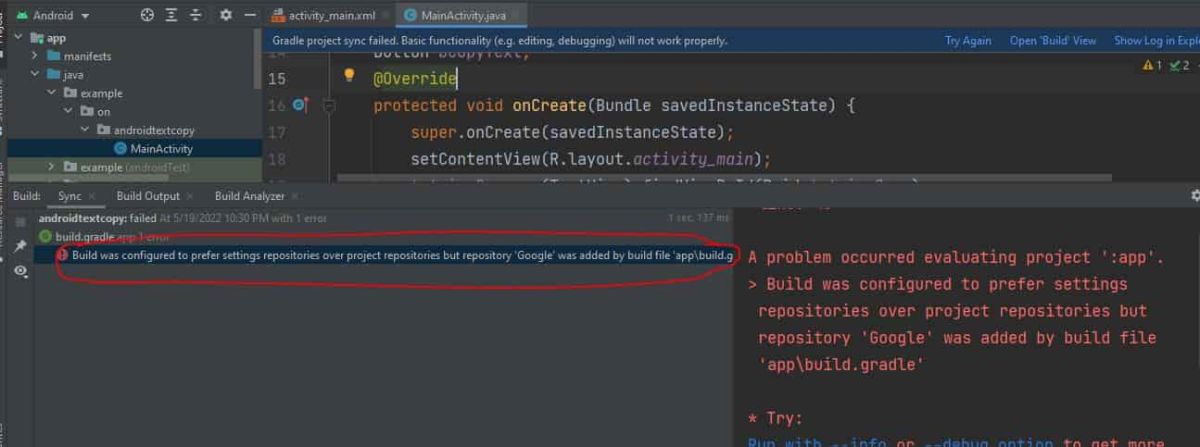Viewport: 1200px width, 447px height.
Task: Click the @Override annotation text
Action: pyautogui.click(x=414, y=78)
